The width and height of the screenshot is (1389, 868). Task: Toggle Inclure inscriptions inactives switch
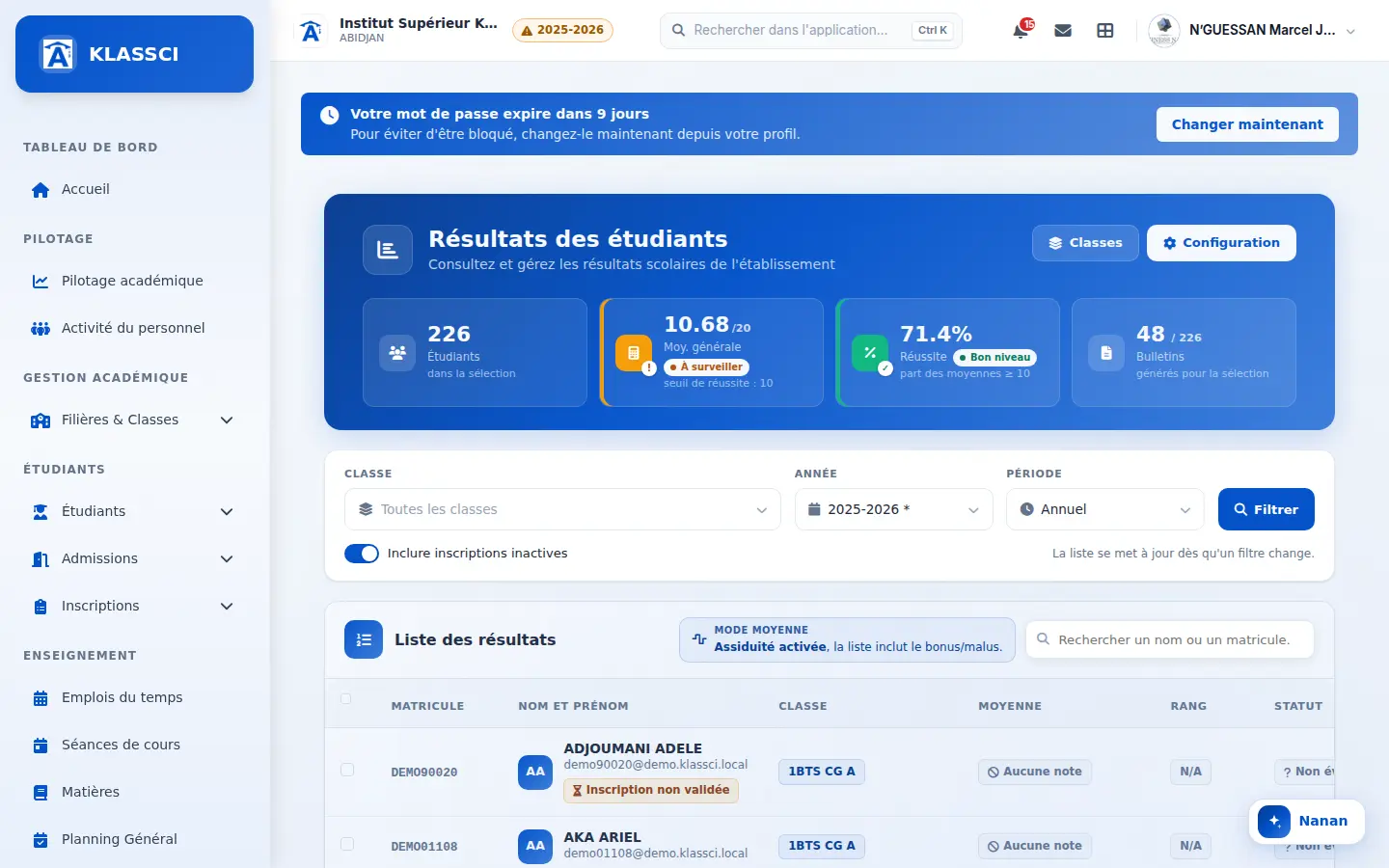point(362,554)
